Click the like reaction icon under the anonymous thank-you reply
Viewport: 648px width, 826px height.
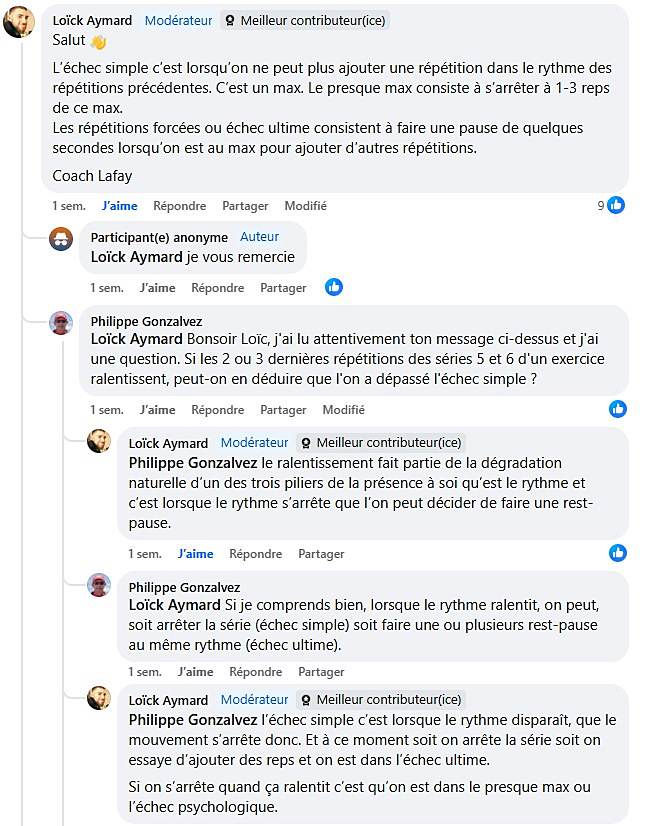coord(333,287)
